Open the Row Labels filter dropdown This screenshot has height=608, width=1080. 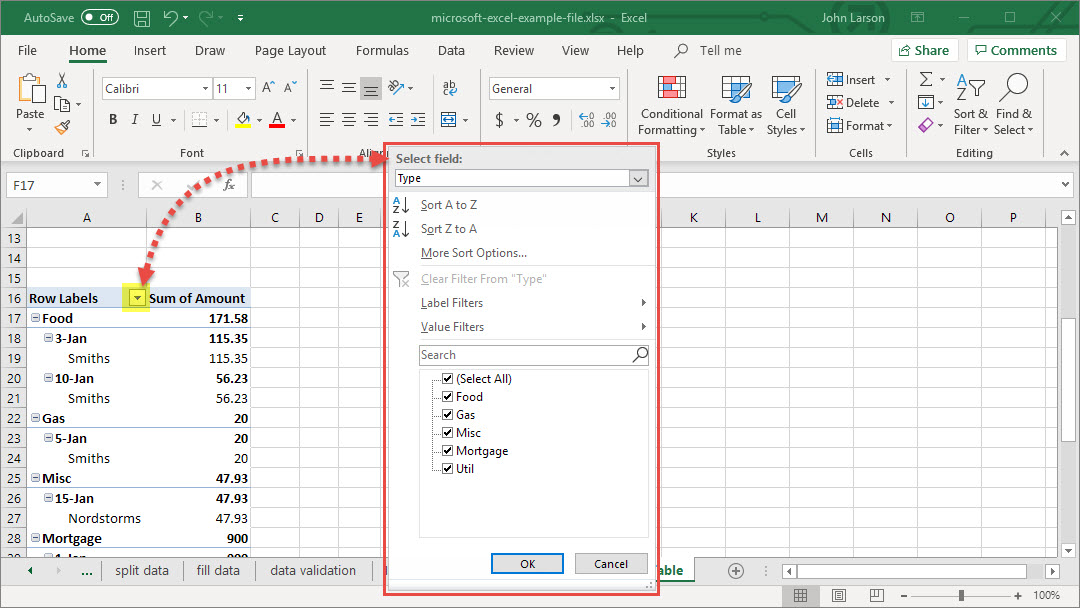(137, 298)
